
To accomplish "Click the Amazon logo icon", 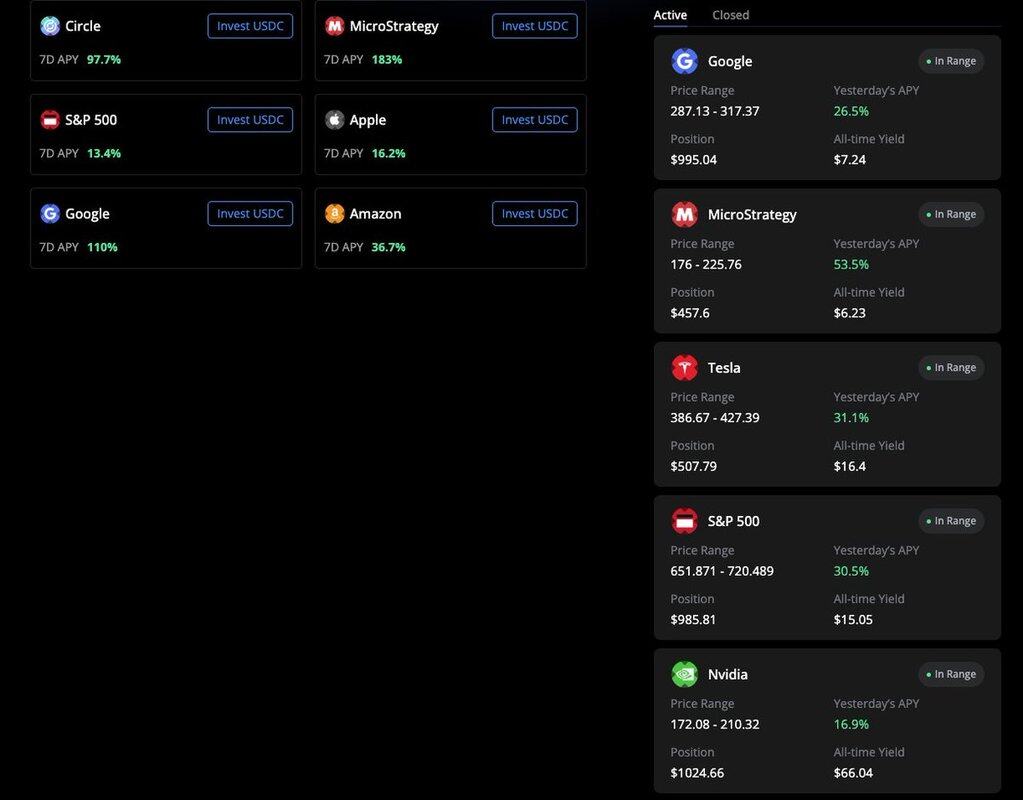I will (x=335, y=214).
